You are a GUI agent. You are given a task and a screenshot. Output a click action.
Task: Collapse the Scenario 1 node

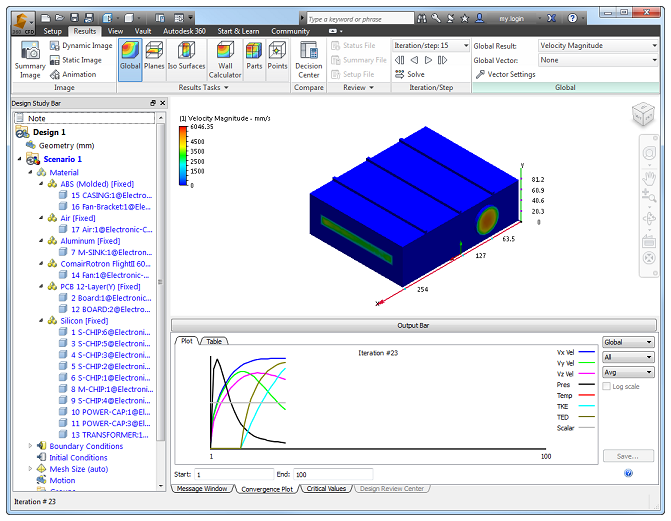(x=19, y=159)
